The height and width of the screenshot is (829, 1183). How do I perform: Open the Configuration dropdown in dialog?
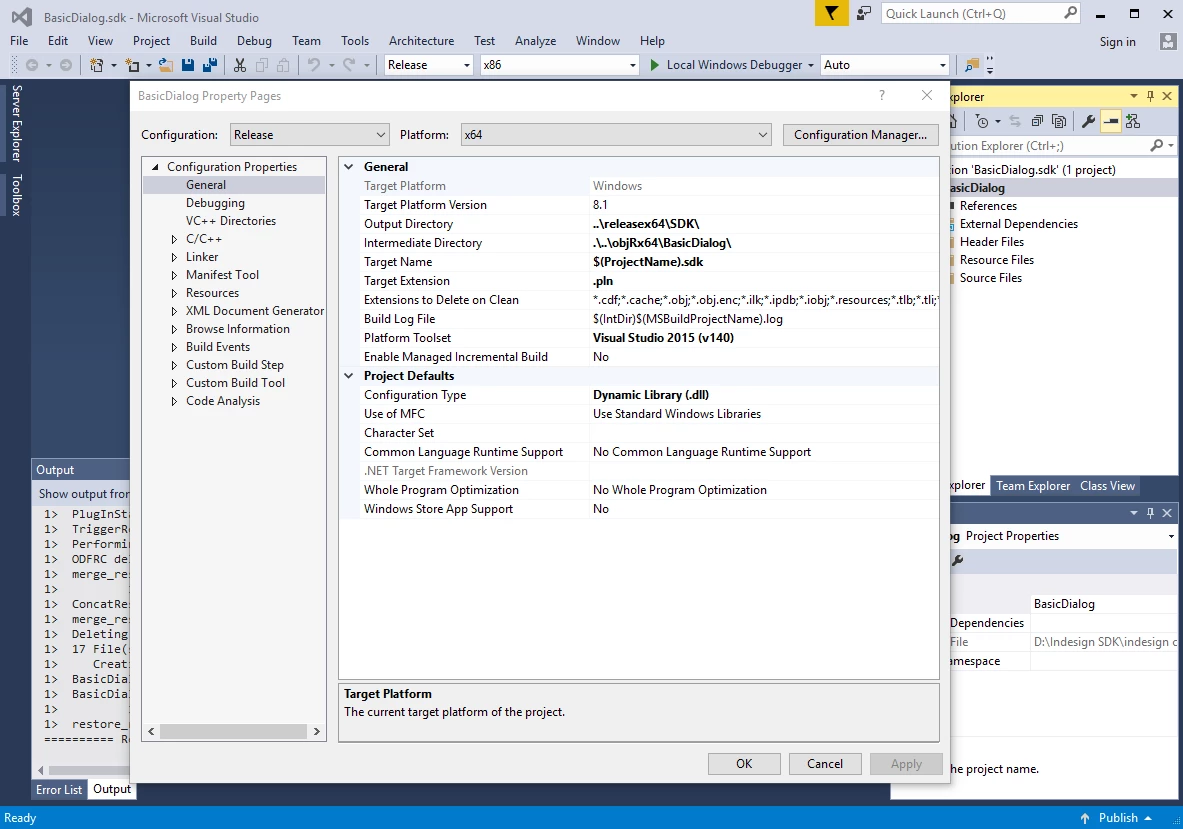tap(309, 135)
